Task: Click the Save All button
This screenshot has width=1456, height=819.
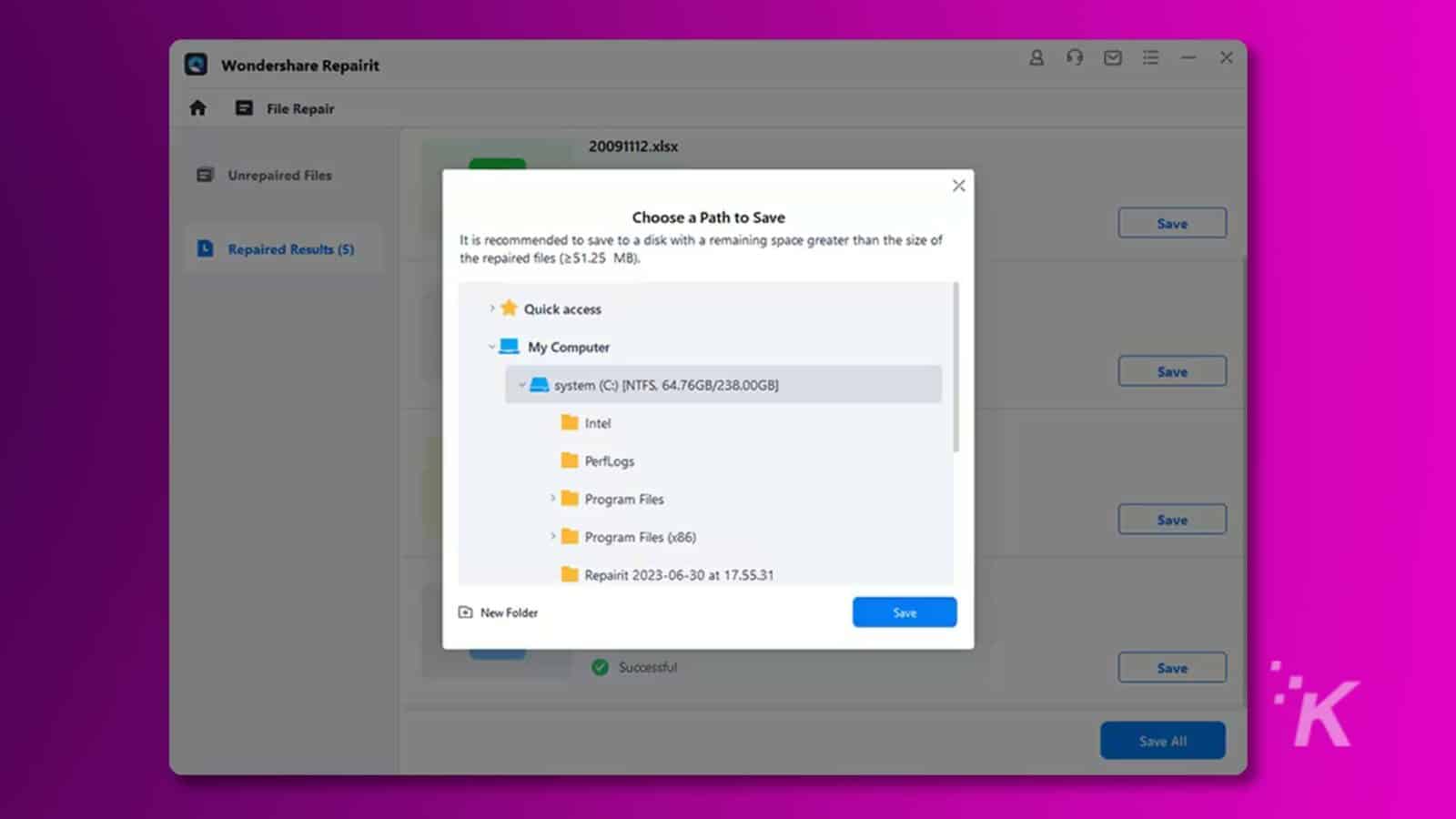Action: pos(1163,741)
